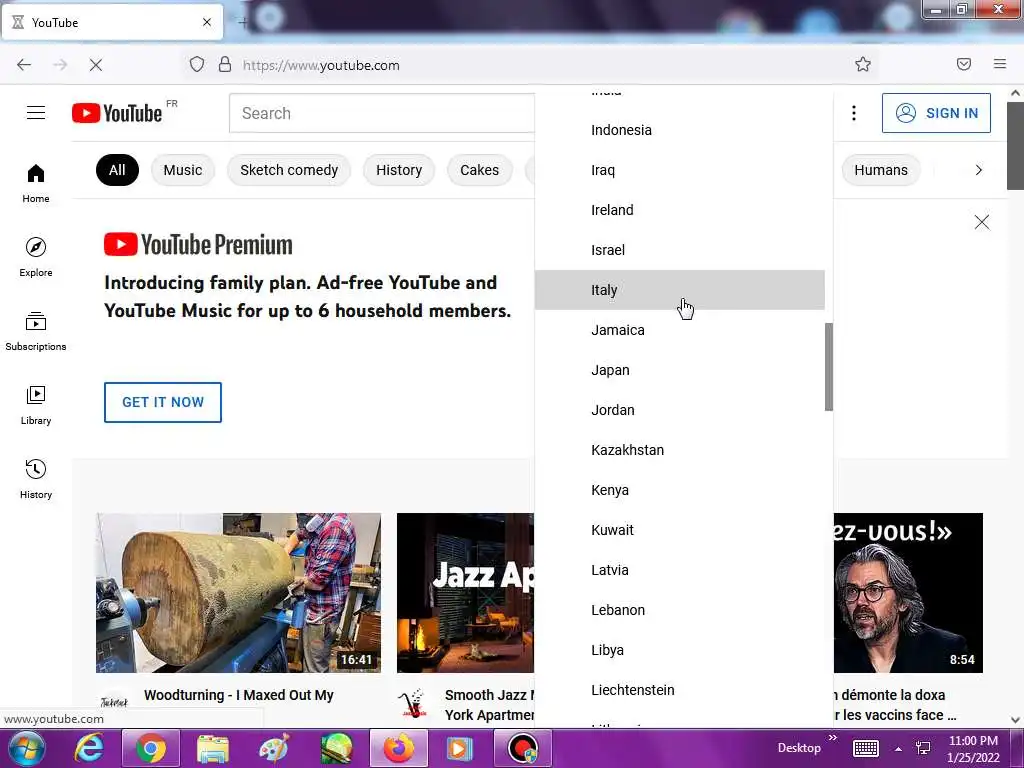Select the Humans filter chip
This screenshot has height=768, width=1024.
point(881,170)
